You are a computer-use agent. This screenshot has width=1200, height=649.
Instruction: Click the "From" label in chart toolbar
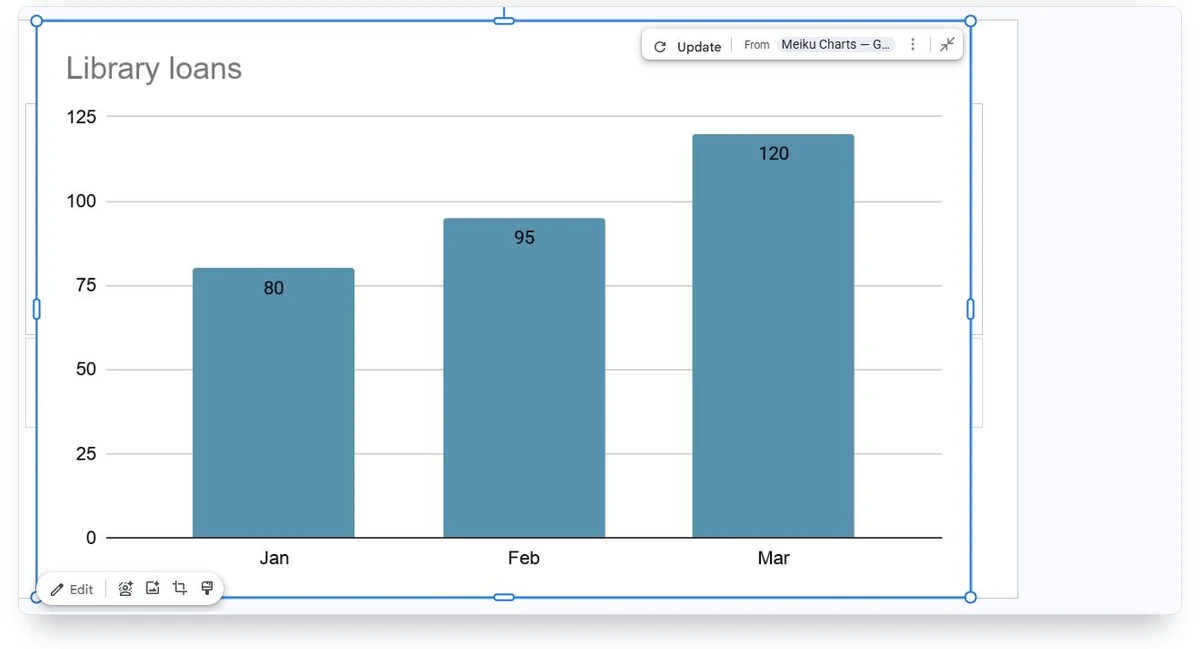757,45
